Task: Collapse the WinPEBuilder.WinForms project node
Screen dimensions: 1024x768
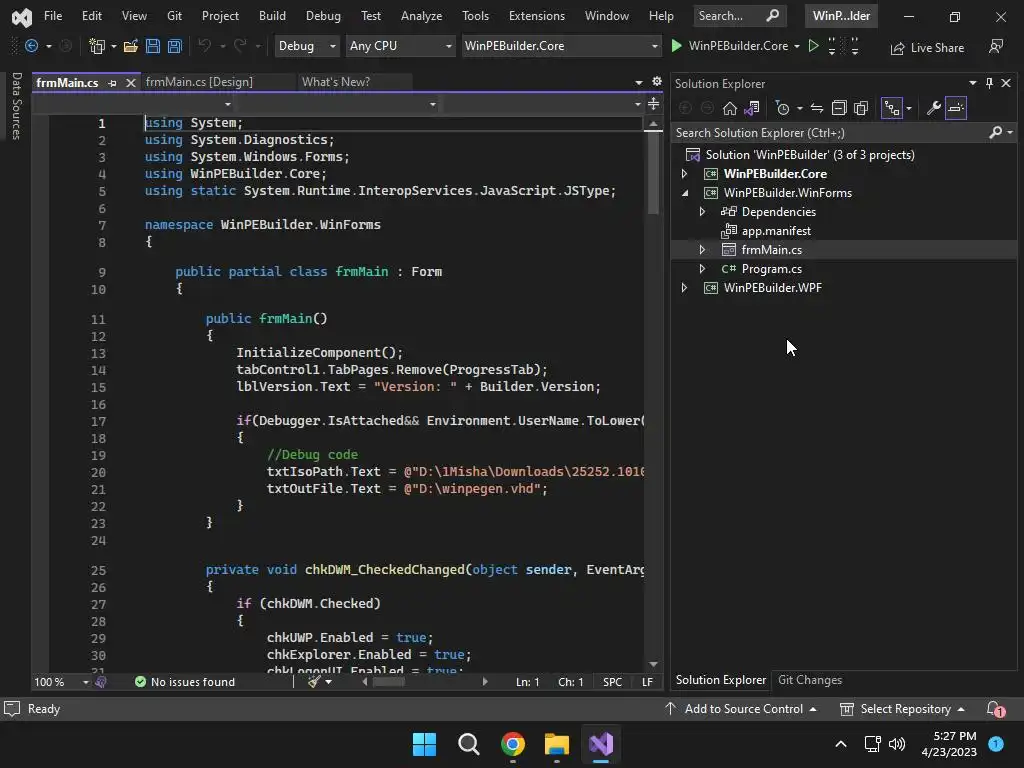Action: pyautogui.click(x=684, y=193)
